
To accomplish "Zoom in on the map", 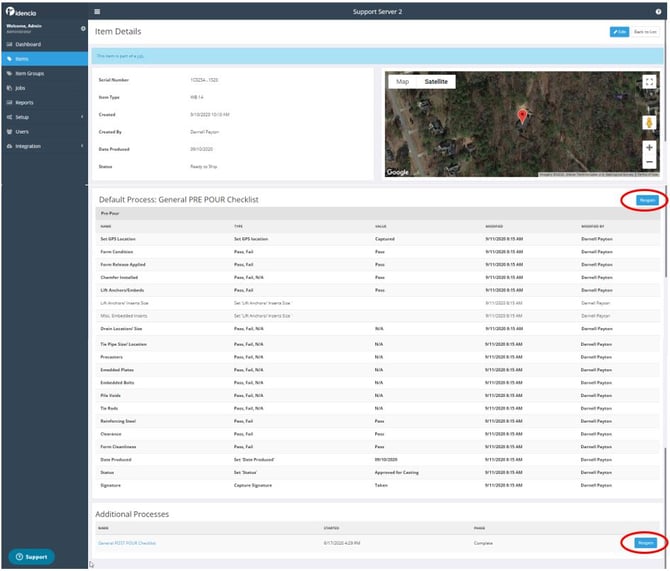I will pyautogui.click(x=649, y=148).
